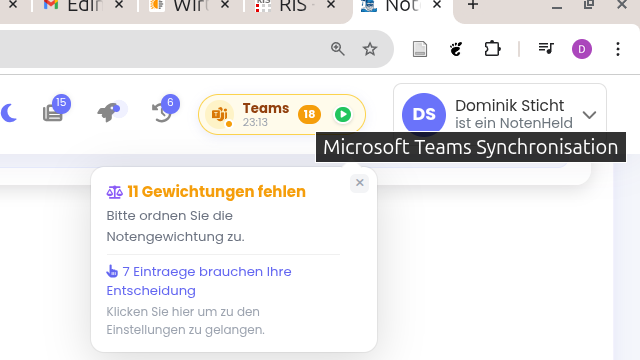This screenshot has width=640, height=360.
Task: Open the Extensions puzzle piece menu
Action: pyautogui.click(x=492, y=49)
